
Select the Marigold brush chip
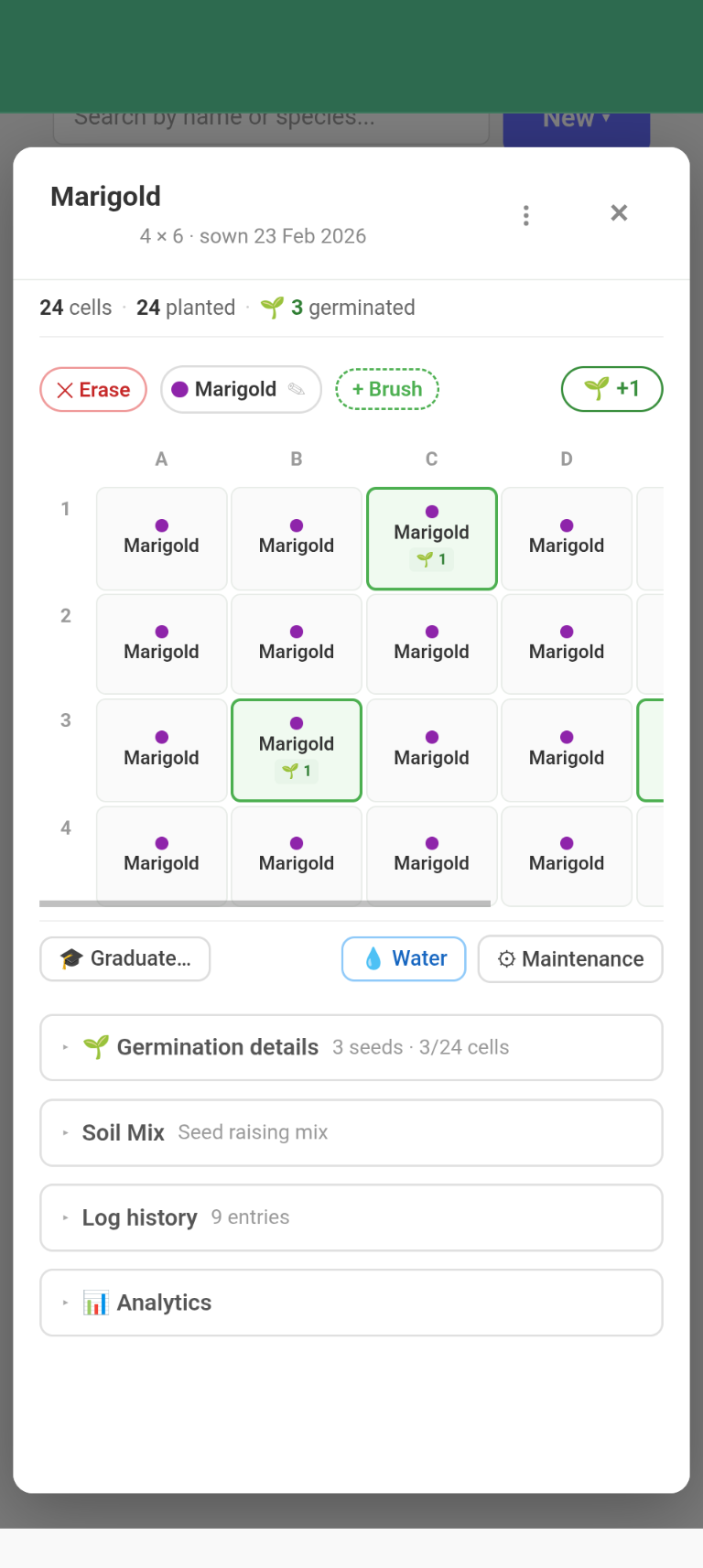234,390
